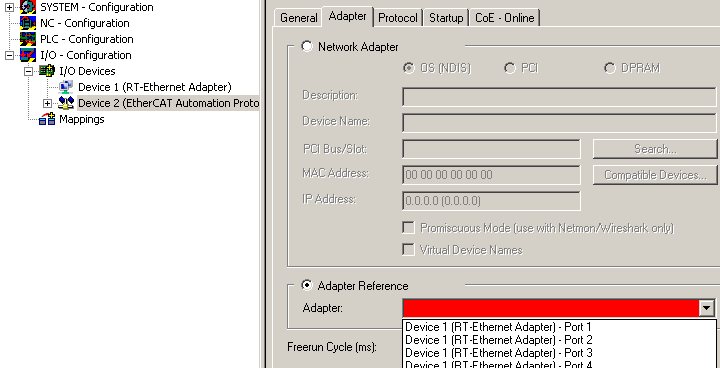Click the SYSTEM - Configuration icon
Viewport: 720px width, 368px height.
pyautogui.click(x=28, y=7)
